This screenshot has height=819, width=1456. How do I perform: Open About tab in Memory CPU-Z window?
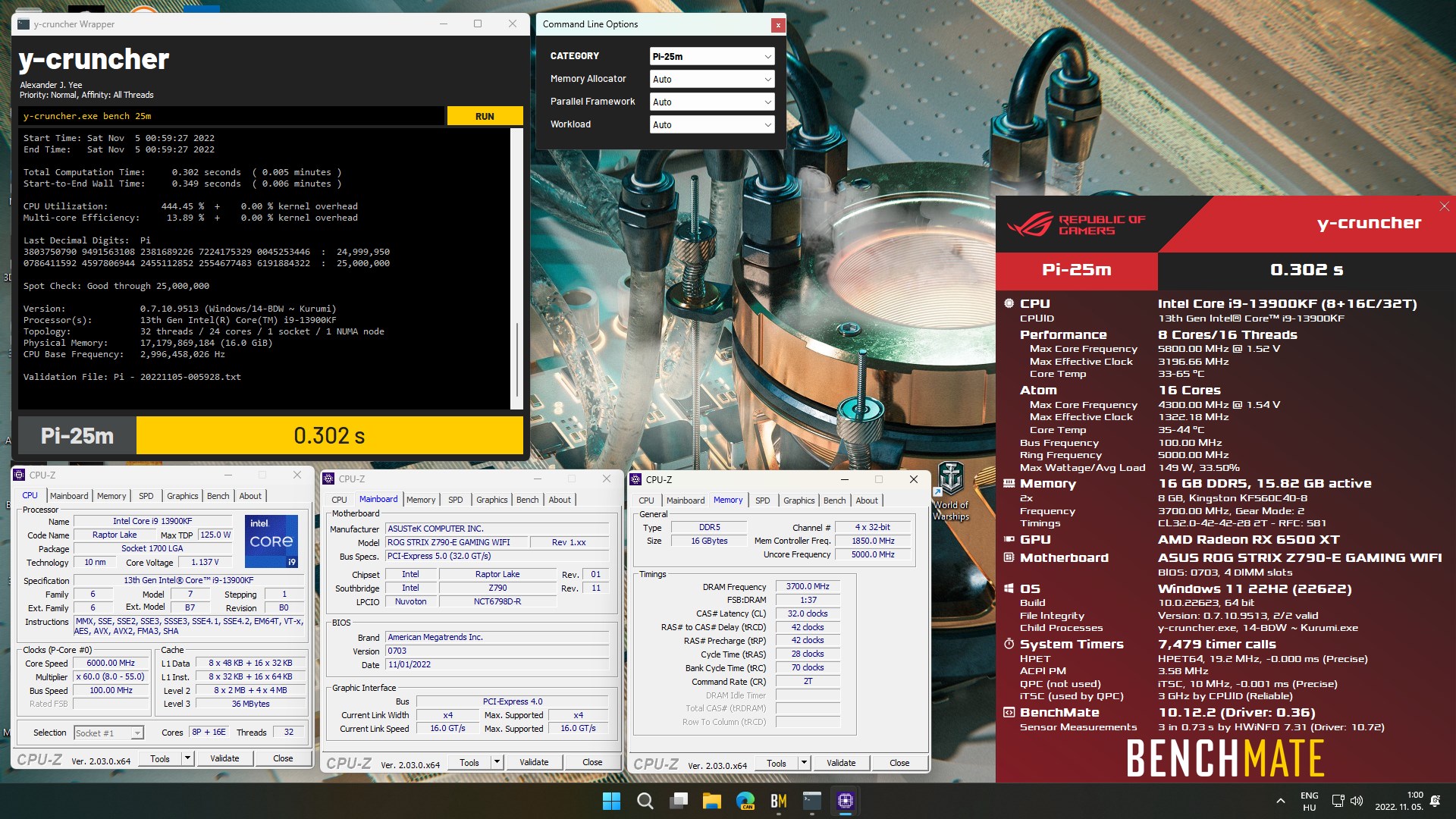click(867, 500)
